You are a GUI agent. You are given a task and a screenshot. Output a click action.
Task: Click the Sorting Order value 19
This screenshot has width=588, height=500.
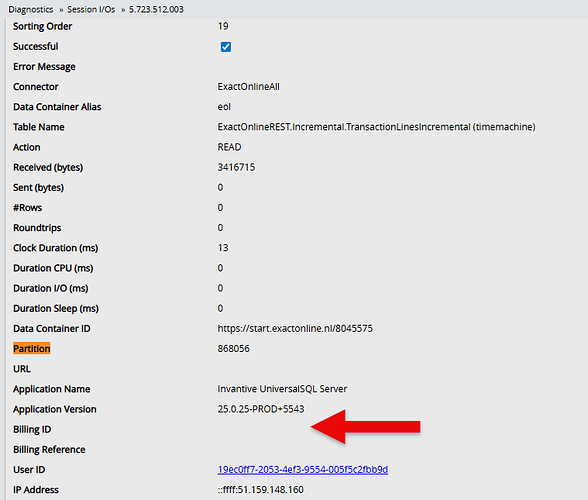pos(223,26)
